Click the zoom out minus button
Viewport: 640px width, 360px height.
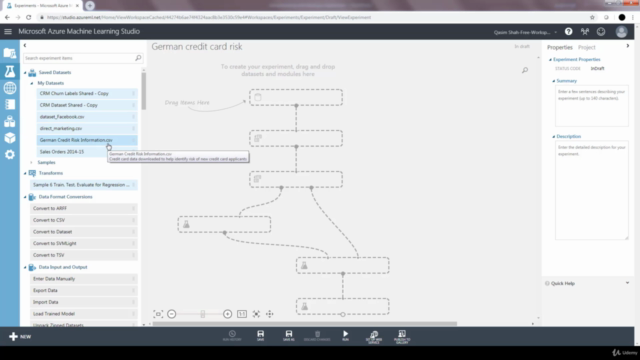click(172, 314)
